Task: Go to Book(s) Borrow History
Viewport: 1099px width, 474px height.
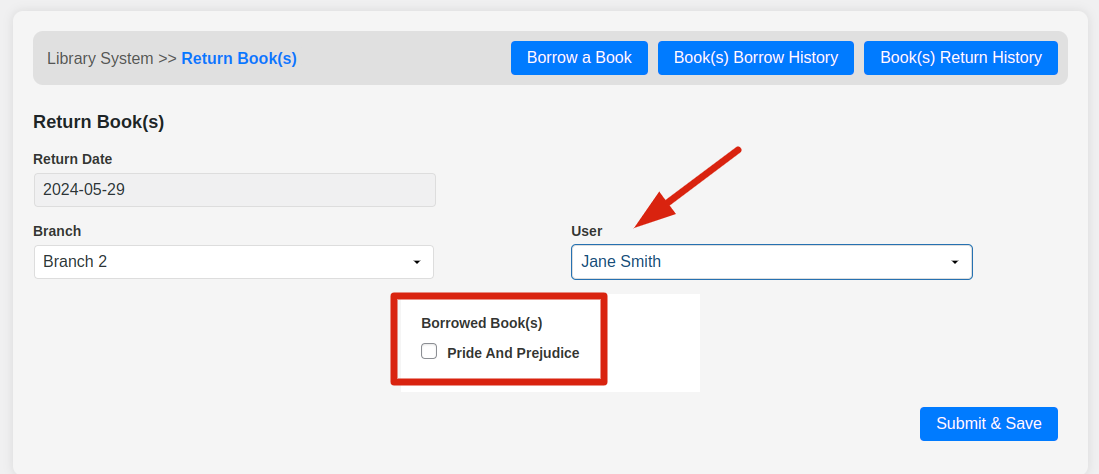Action: 755,58
